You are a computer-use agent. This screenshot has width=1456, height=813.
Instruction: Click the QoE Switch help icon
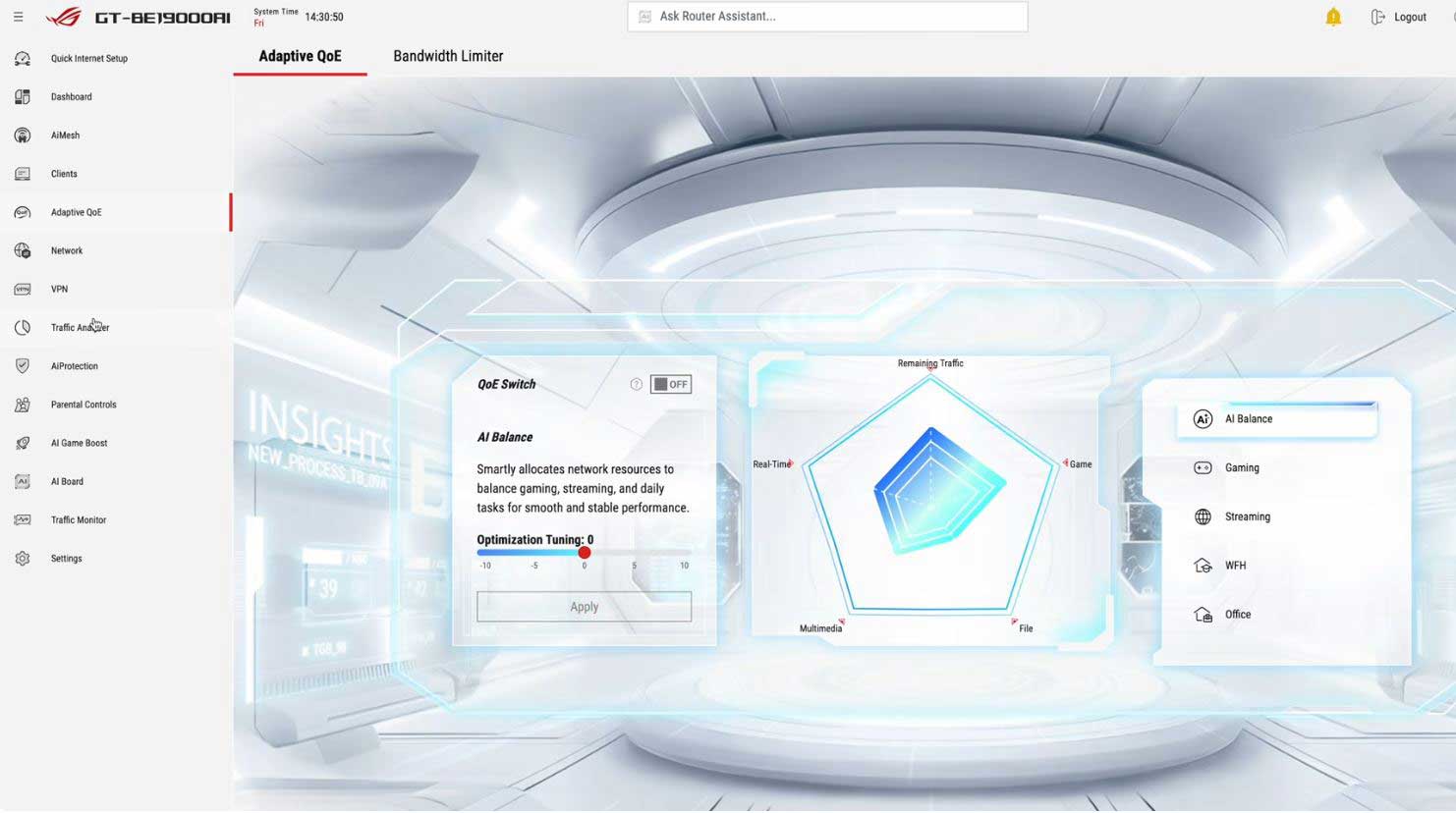(637, 385)
